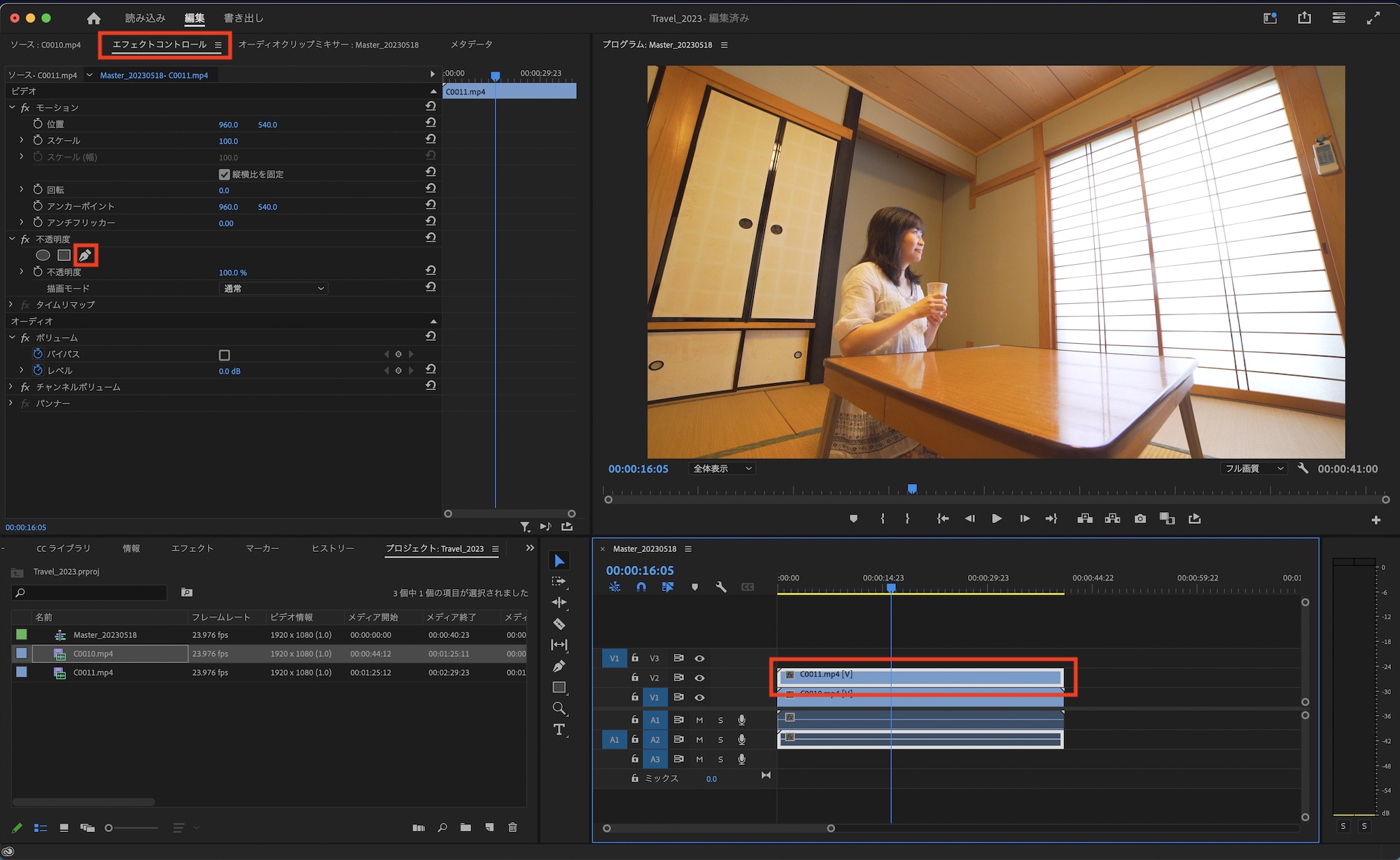Open the full-quality (フル画質) resolution dropdown
This screenshot has width=1400, height=860.
[1254, 469]
